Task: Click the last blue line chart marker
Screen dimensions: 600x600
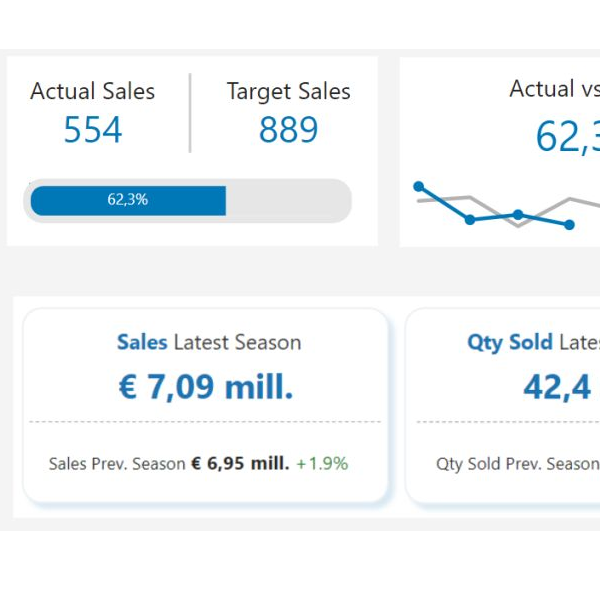Action: 569,225
